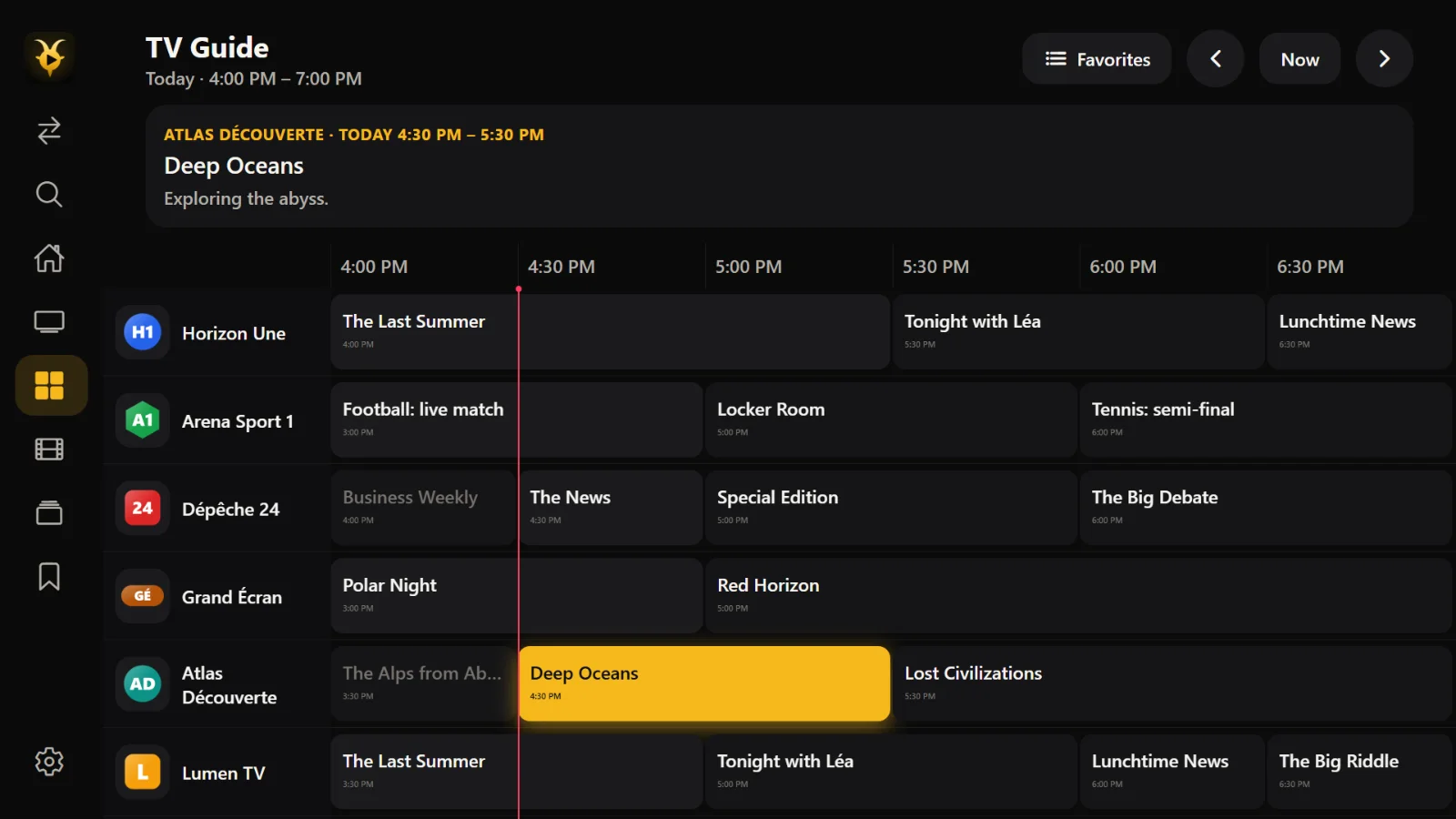Open the series stack icon in the sidebar
The height and width of the screenshot is (819, 1456).
tap(49, 513)
